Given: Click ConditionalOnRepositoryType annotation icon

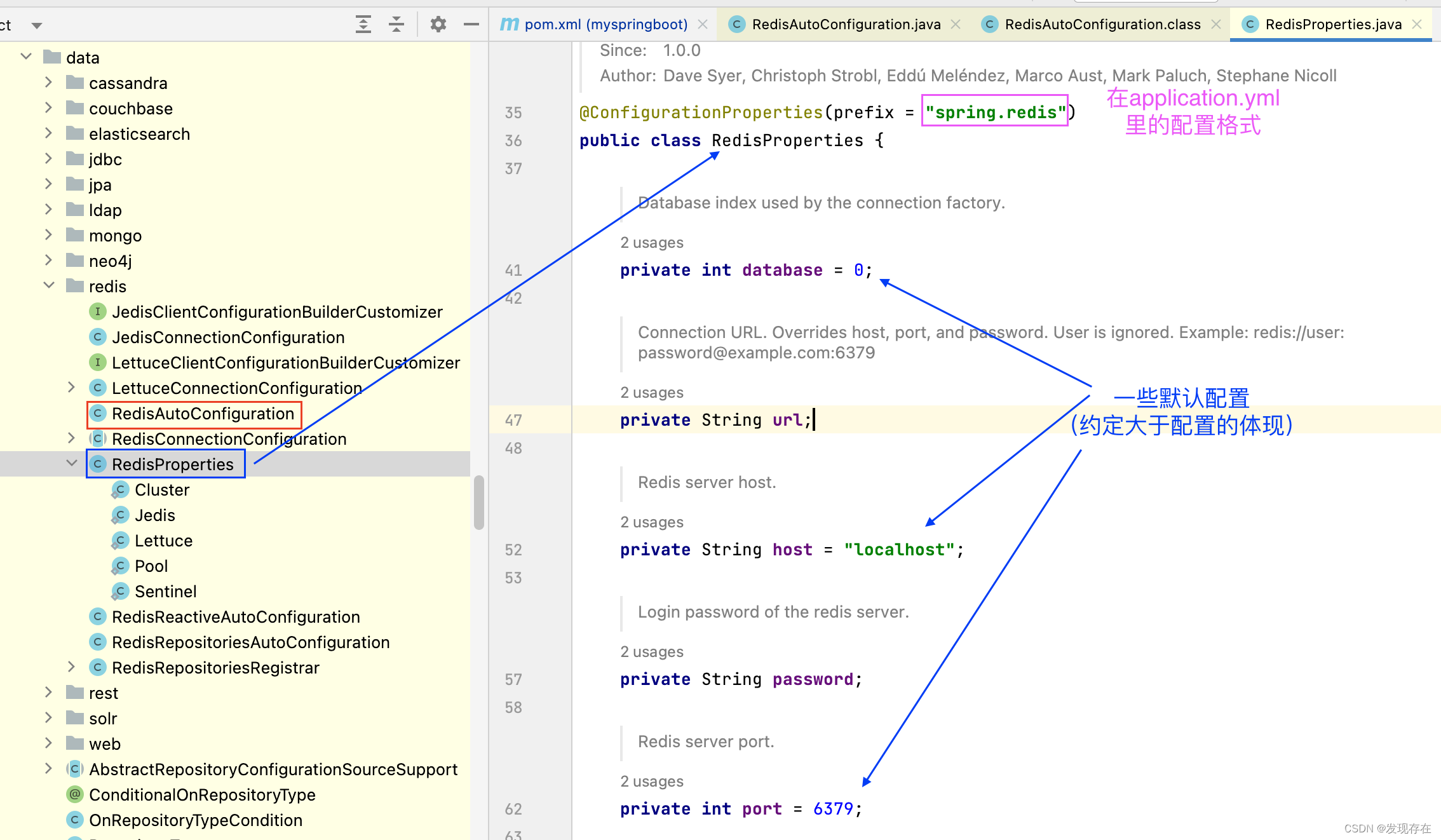Looking at the screenshot, I should (74, 794).
